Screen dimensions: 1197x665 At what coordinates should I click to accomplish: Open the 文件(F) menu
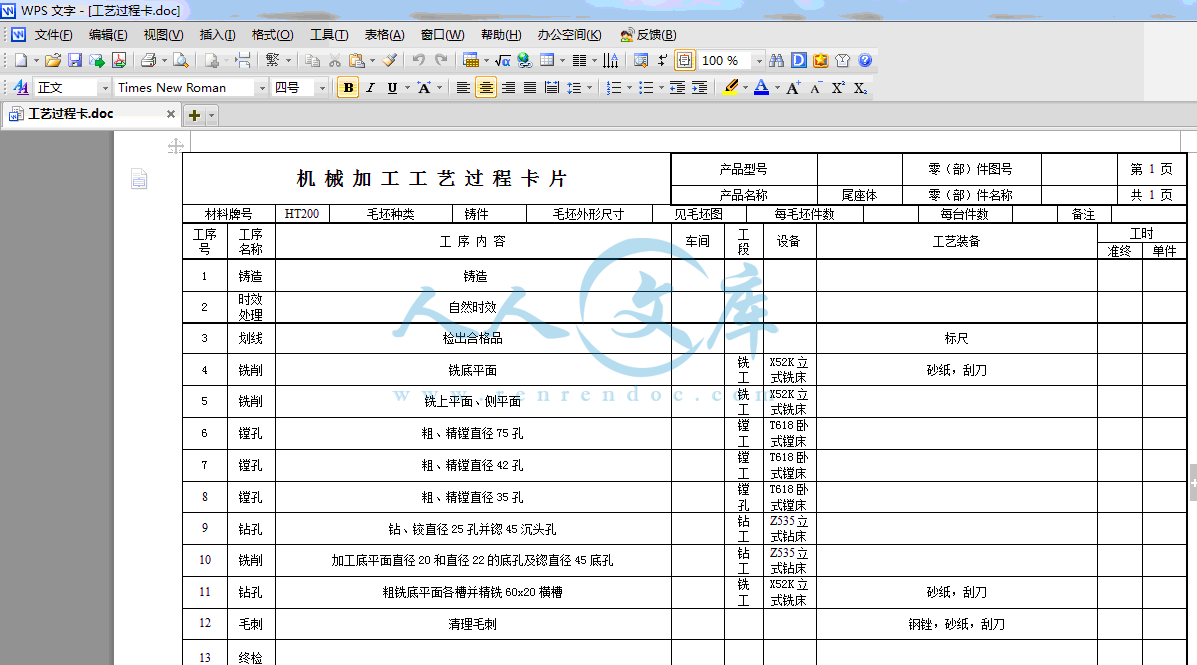point(53,34)
